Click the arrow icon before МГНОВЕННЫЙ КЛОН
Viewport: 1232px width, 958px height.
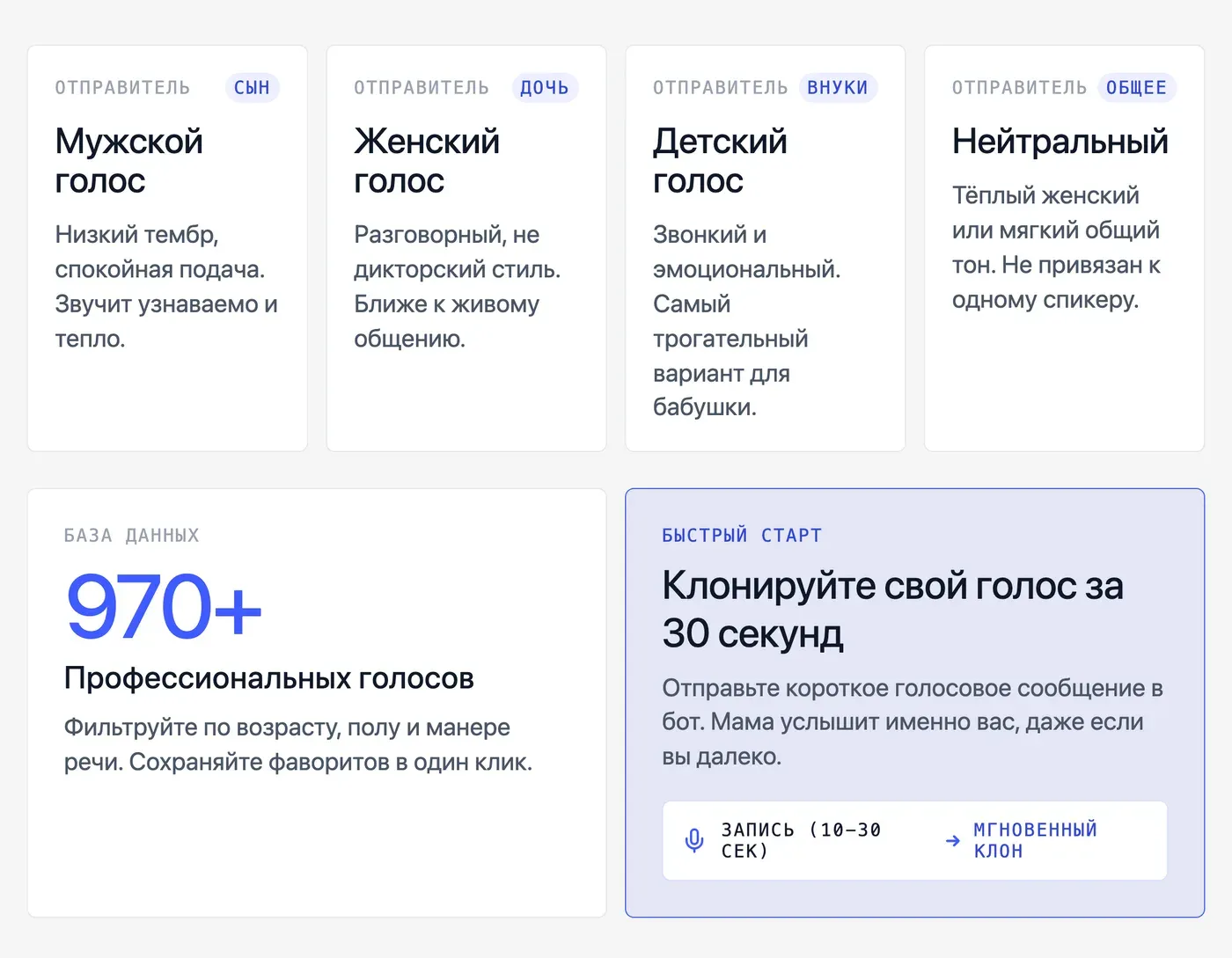click(x=952, y=841)
